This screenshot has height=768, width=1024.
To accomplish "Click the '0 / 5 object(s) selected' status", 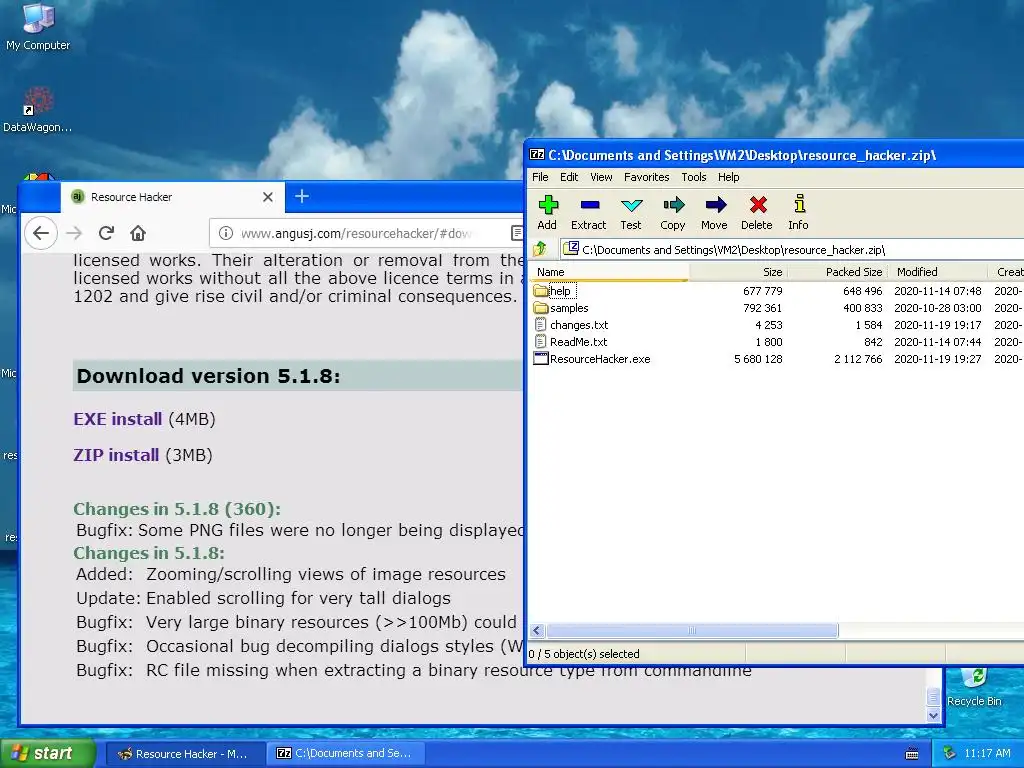I will pos(584,654).
